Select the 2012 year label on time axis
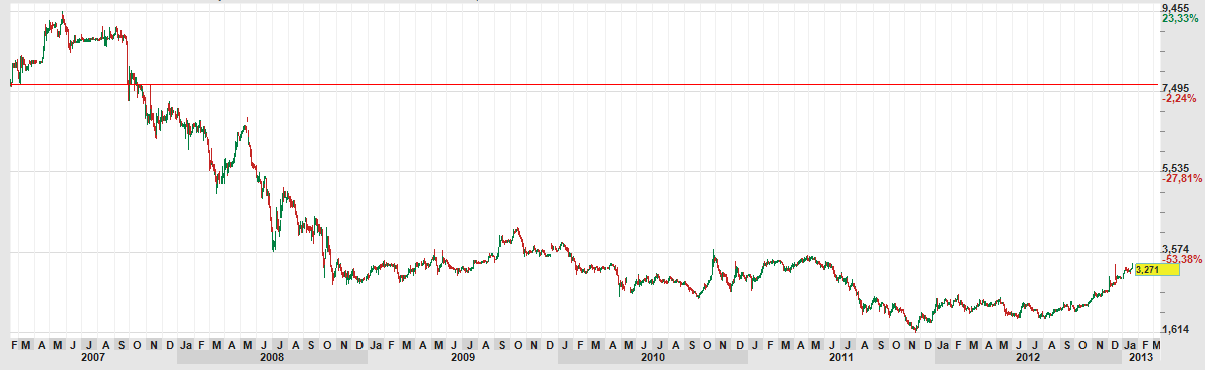 click(x=1028, y=357)
